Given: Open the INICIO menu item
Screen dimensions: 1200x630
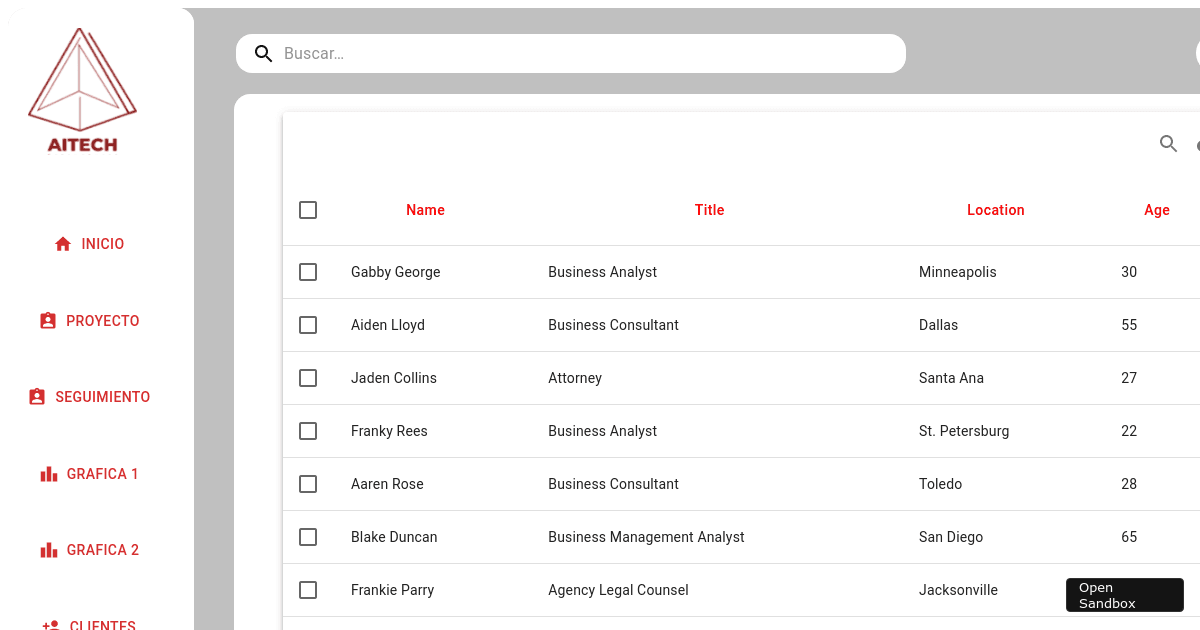Looking at the screenshot, I should 102,244.
